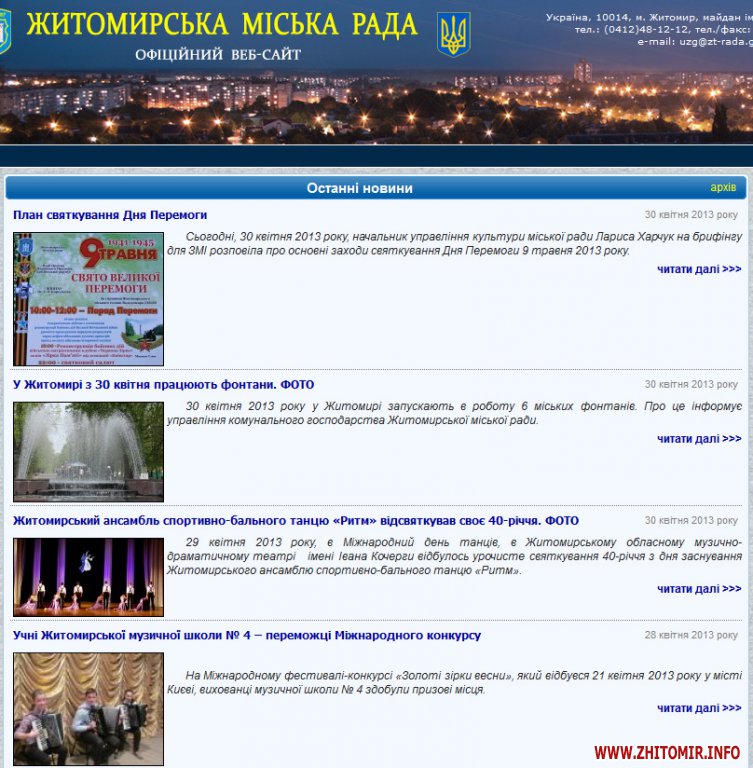The width and height of the screenshot is (753, 768).
Task: Click the ballroom dance stage thumbnail
Action: pos(88,577)
